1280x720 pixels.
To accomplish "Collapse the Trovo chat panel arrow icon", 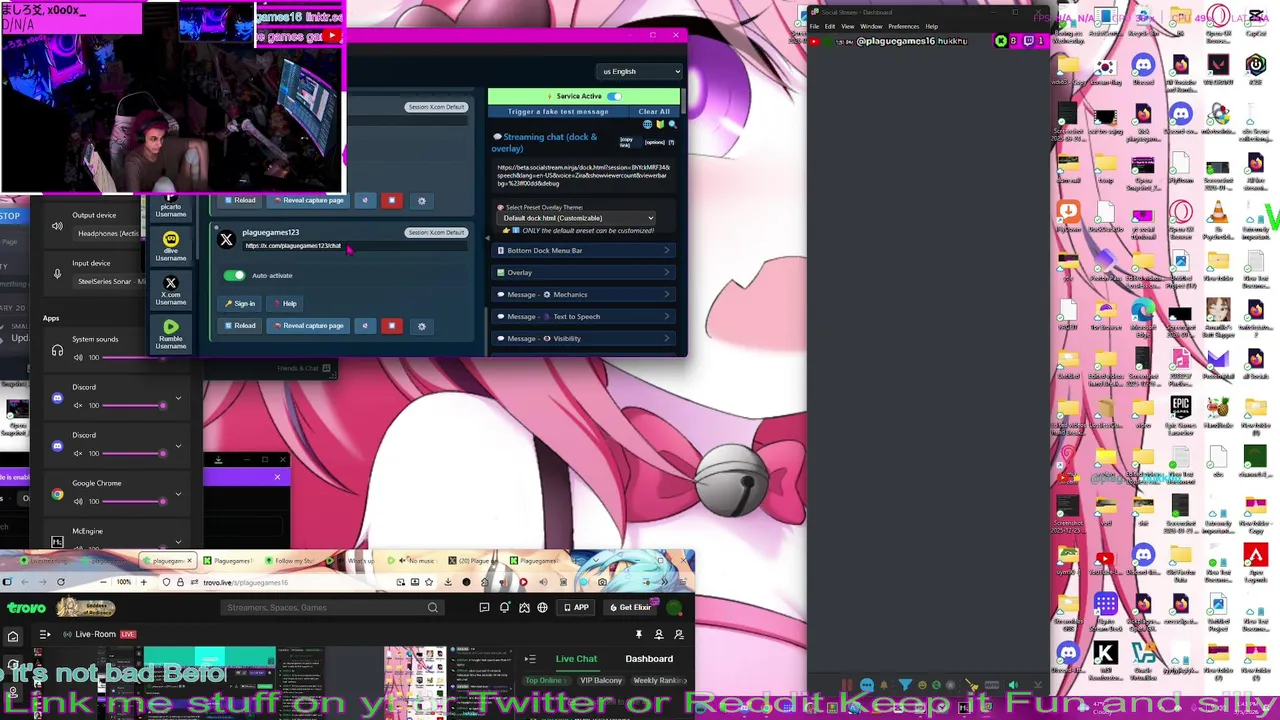I will pos(530,658).
